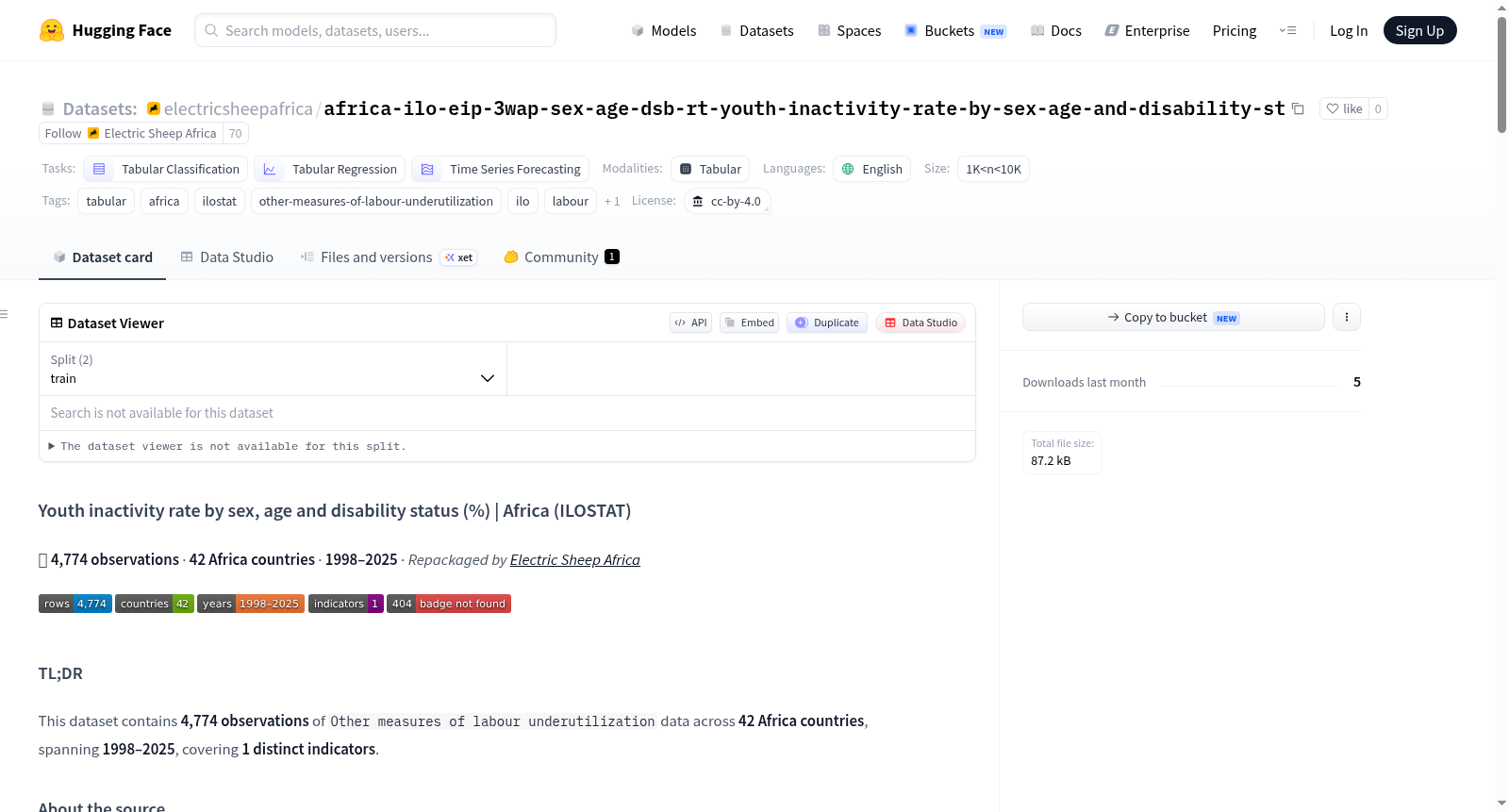
Task: Follow Electric Sheep Africa
Action: click(x=131, y=133)
